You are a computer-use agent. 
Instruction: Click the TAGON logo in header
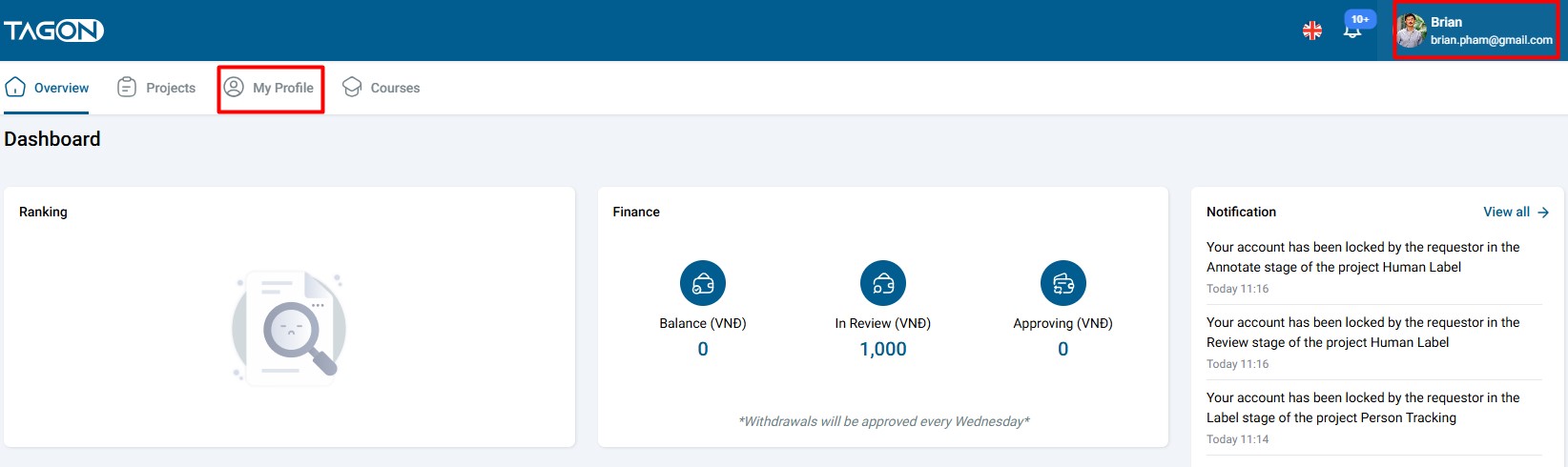pos(53,30)
